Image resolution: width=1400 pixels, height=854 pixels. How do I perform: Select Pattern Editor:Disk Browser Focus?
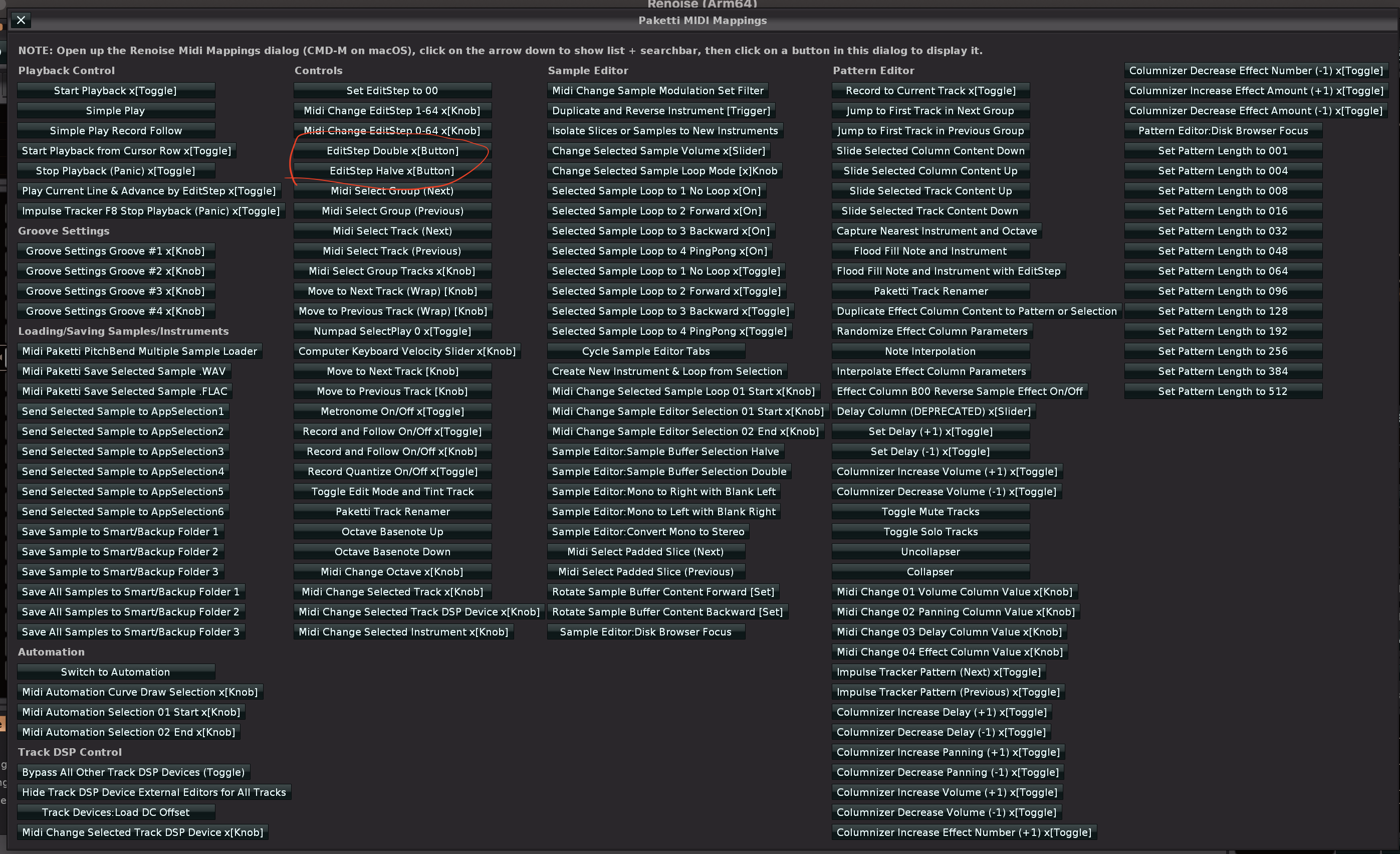tap(1223, 131)
